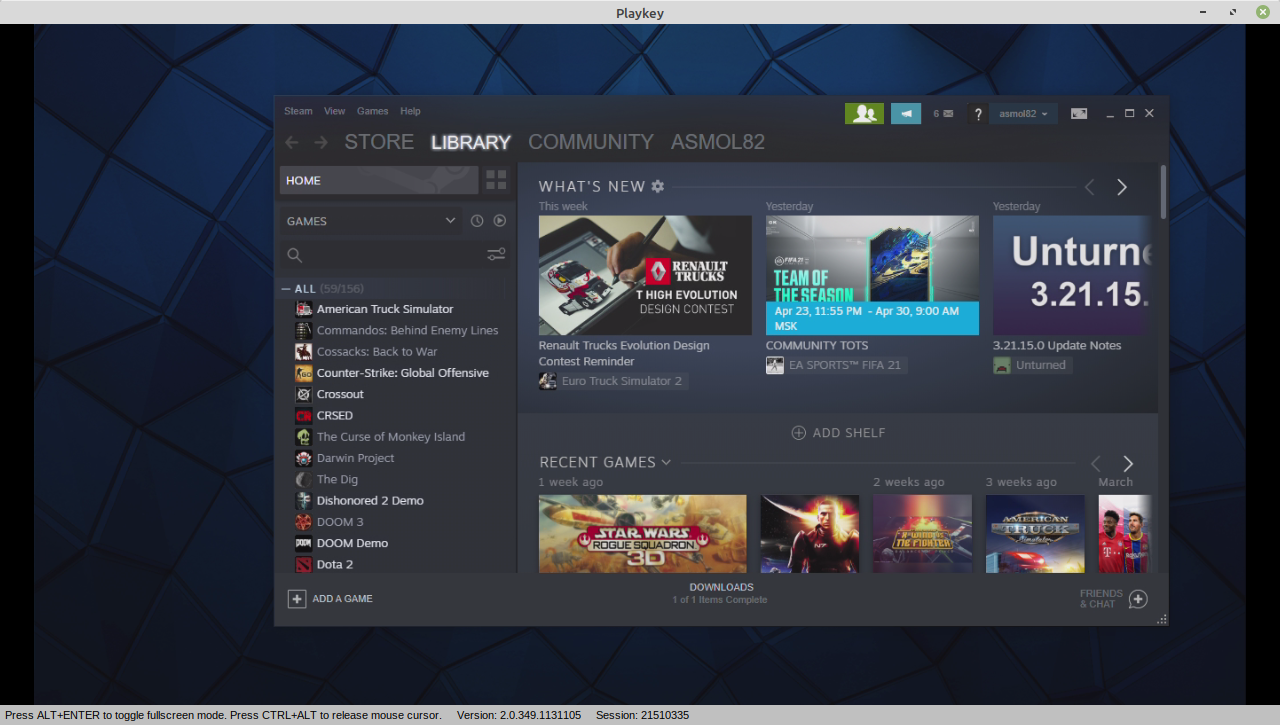Go to the COMMUNITY tab
This screenshot has height=725, width=1280.
pos(591,142)
